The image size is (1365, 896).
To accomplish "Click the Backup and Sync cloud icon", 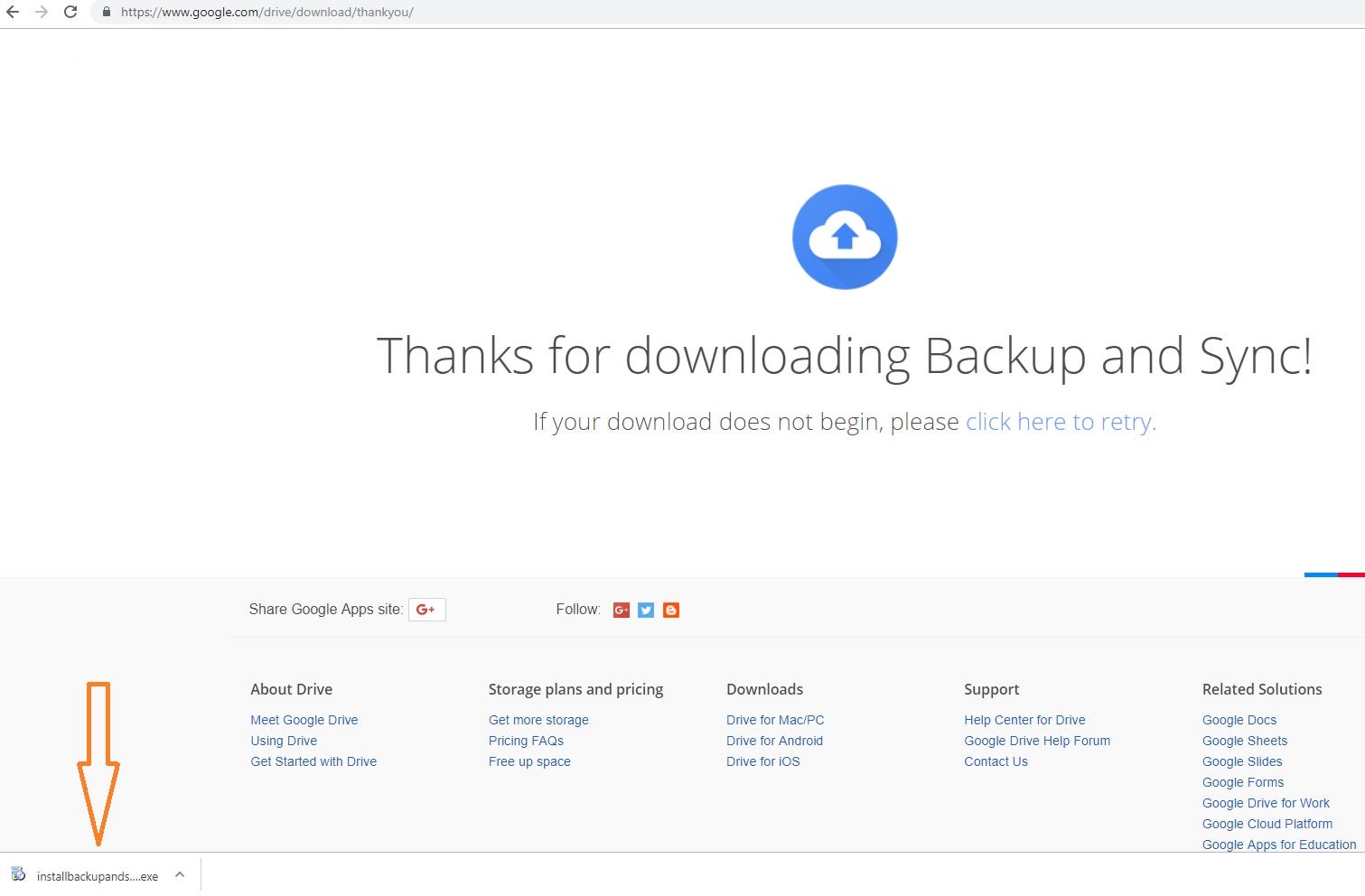I will point(845,237).
